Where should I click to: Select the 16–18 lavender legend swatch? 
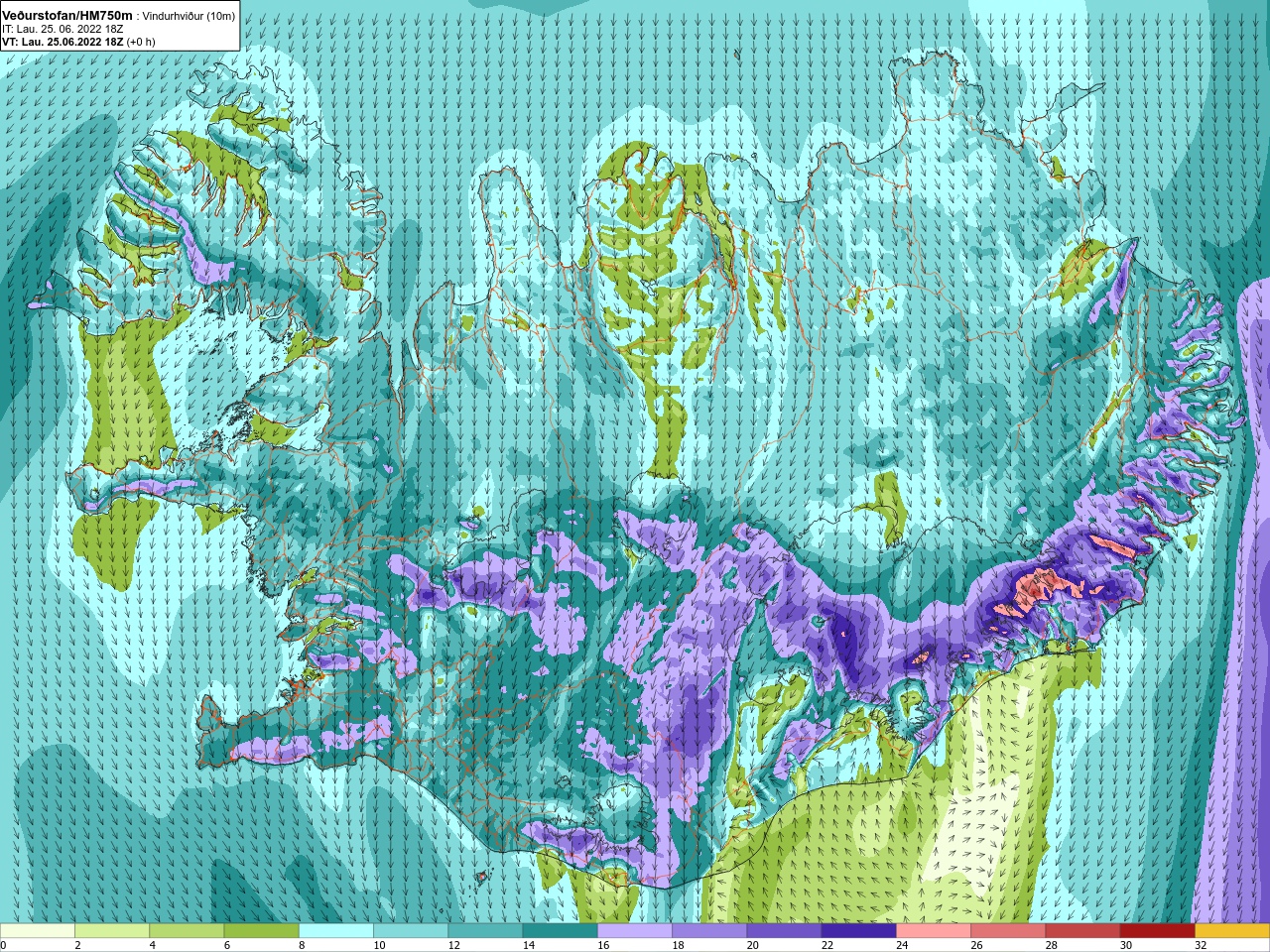tap(635, 931)
